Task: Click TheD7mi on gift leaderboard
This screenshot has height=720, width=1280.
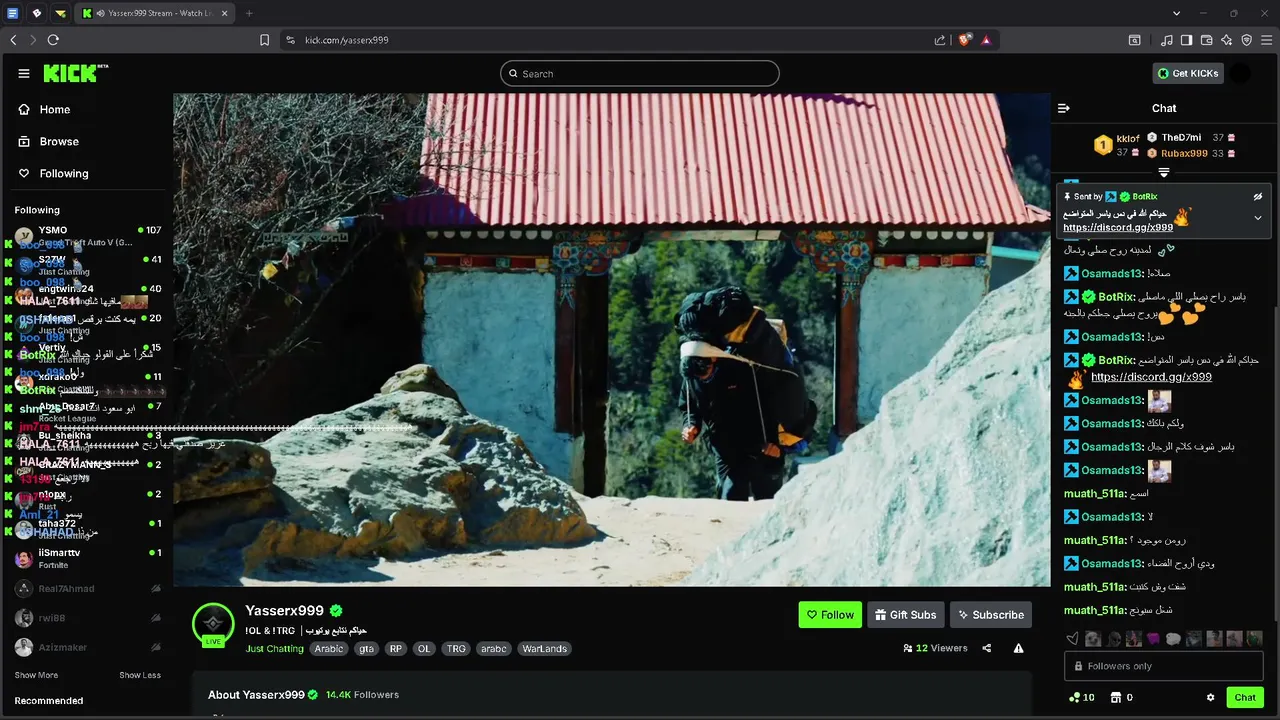Action: 1181,137
